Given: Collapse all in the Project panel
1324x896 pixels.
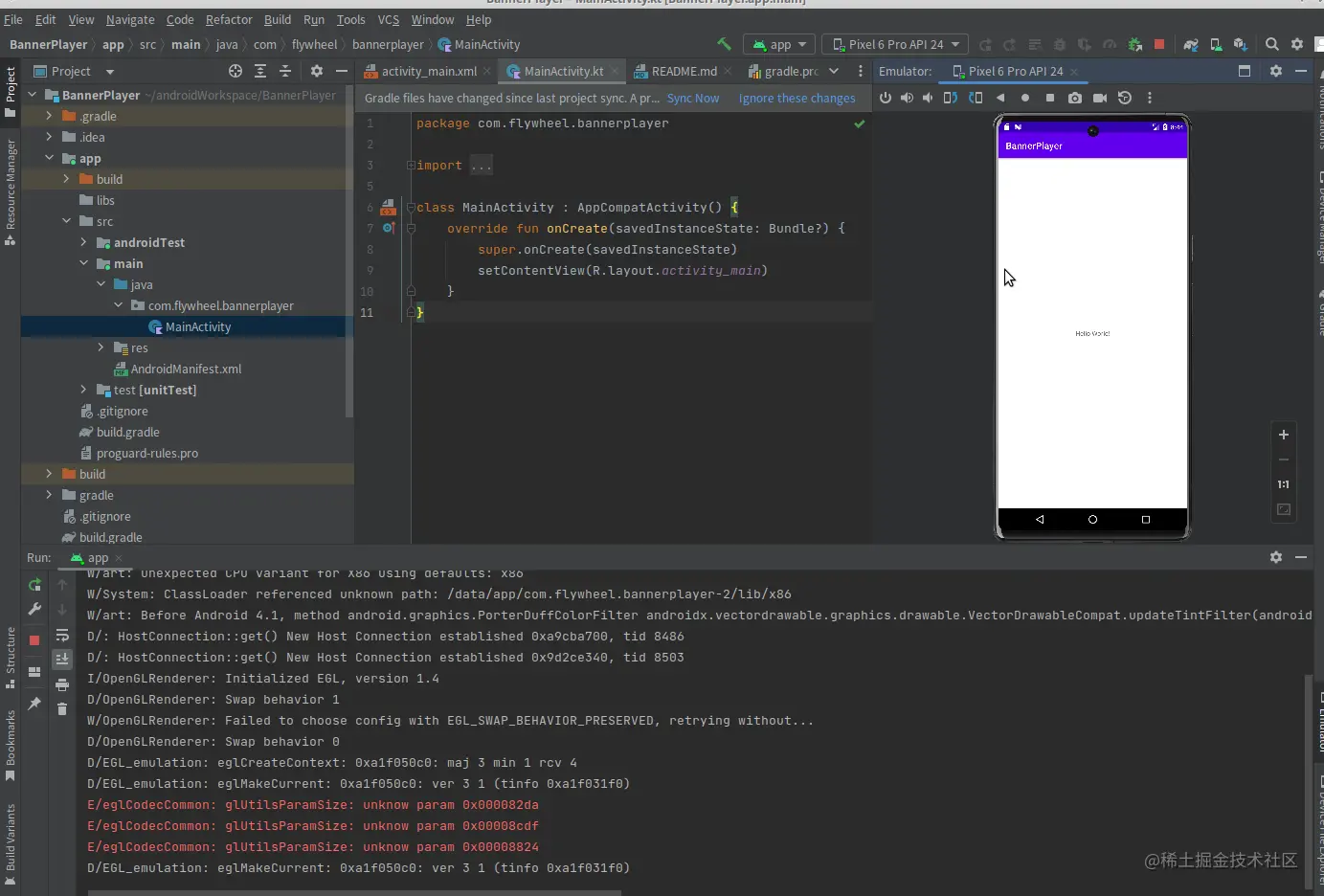Looking at the screenshot, I should pyautogui.click(x=285, y=71).
